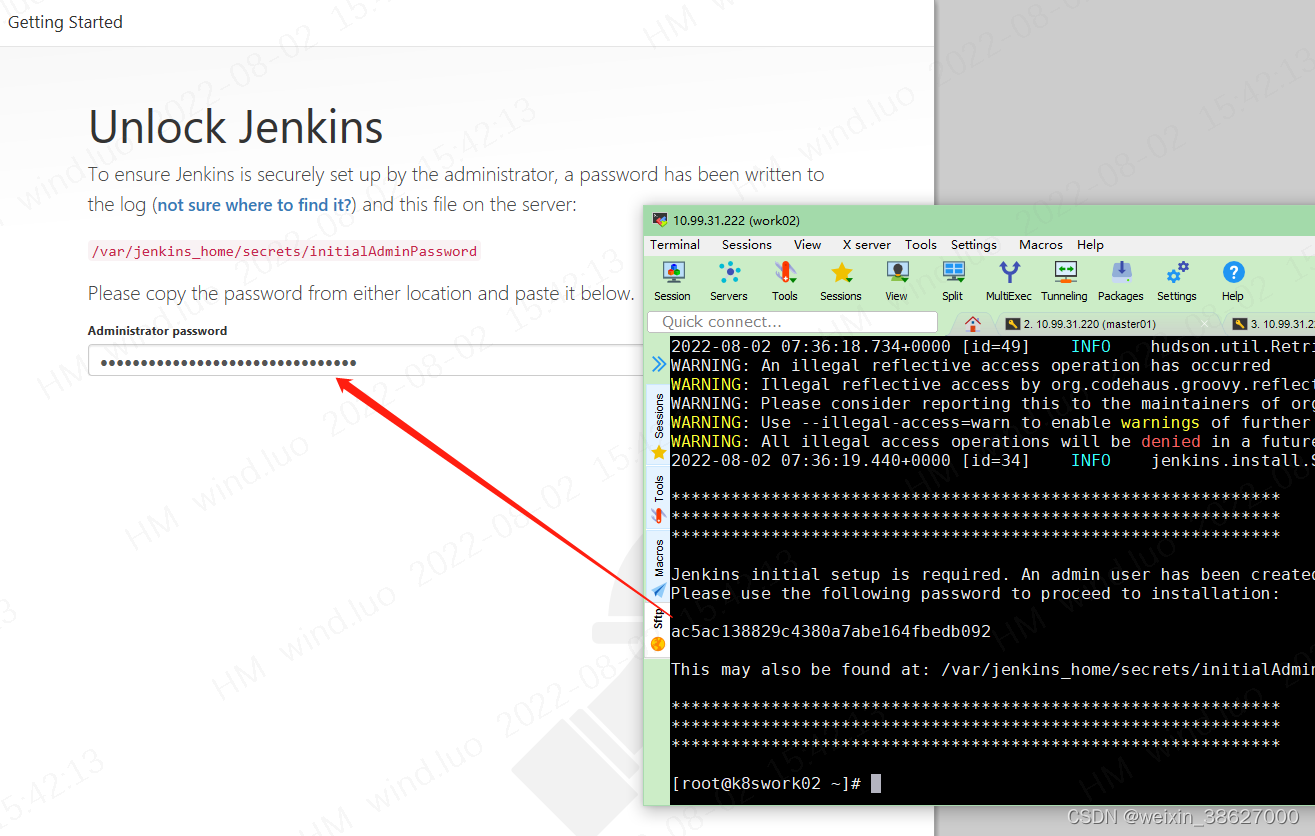This screenshot has width=1315, height=836.
Task: Click the [root@k8swork02 ~]# prompt line
Action: click(x=766, y=784)
